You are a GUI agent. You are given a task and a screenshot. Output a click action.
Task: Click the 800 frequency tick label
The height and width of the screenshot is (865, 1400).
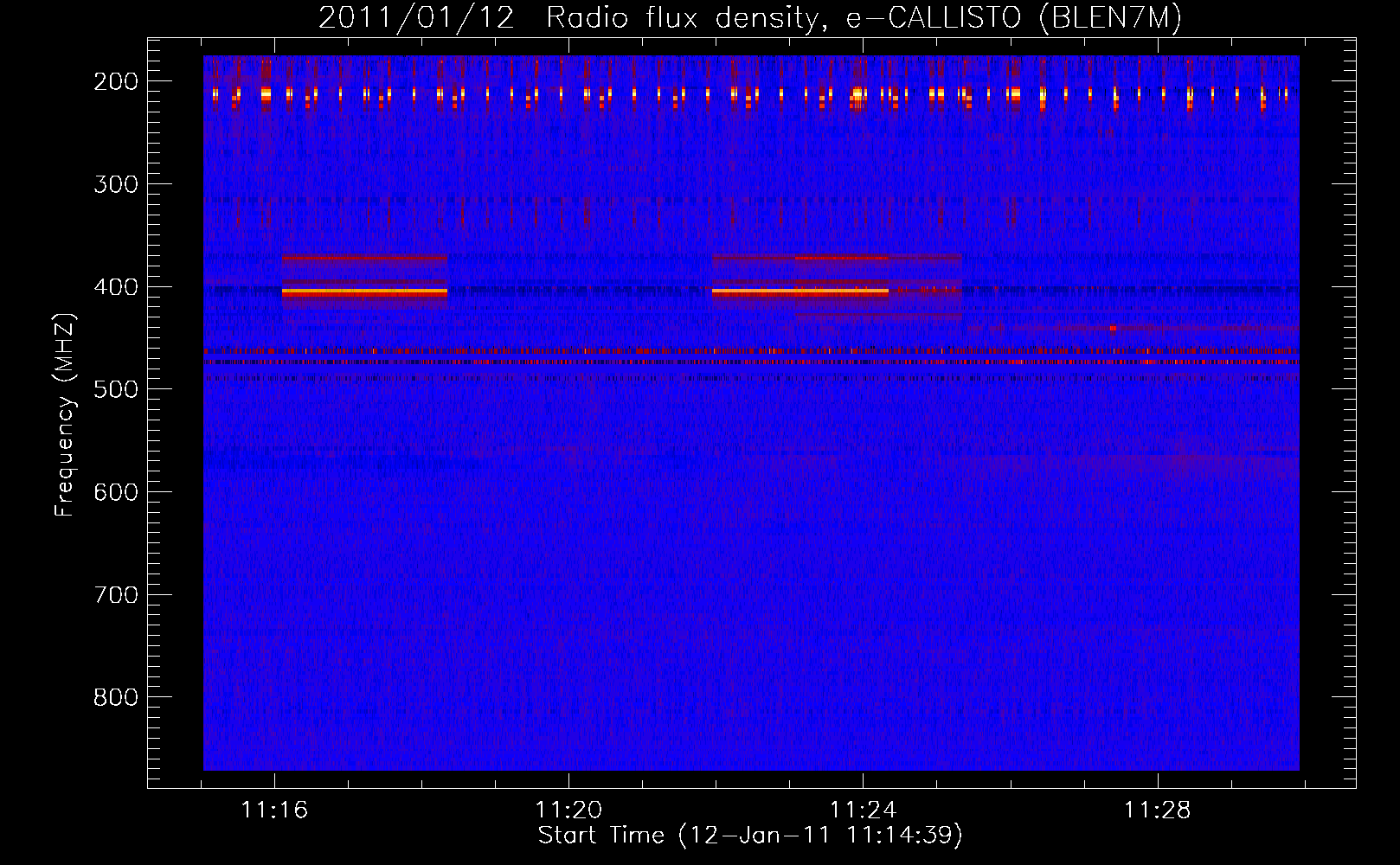tap(116, 697)
